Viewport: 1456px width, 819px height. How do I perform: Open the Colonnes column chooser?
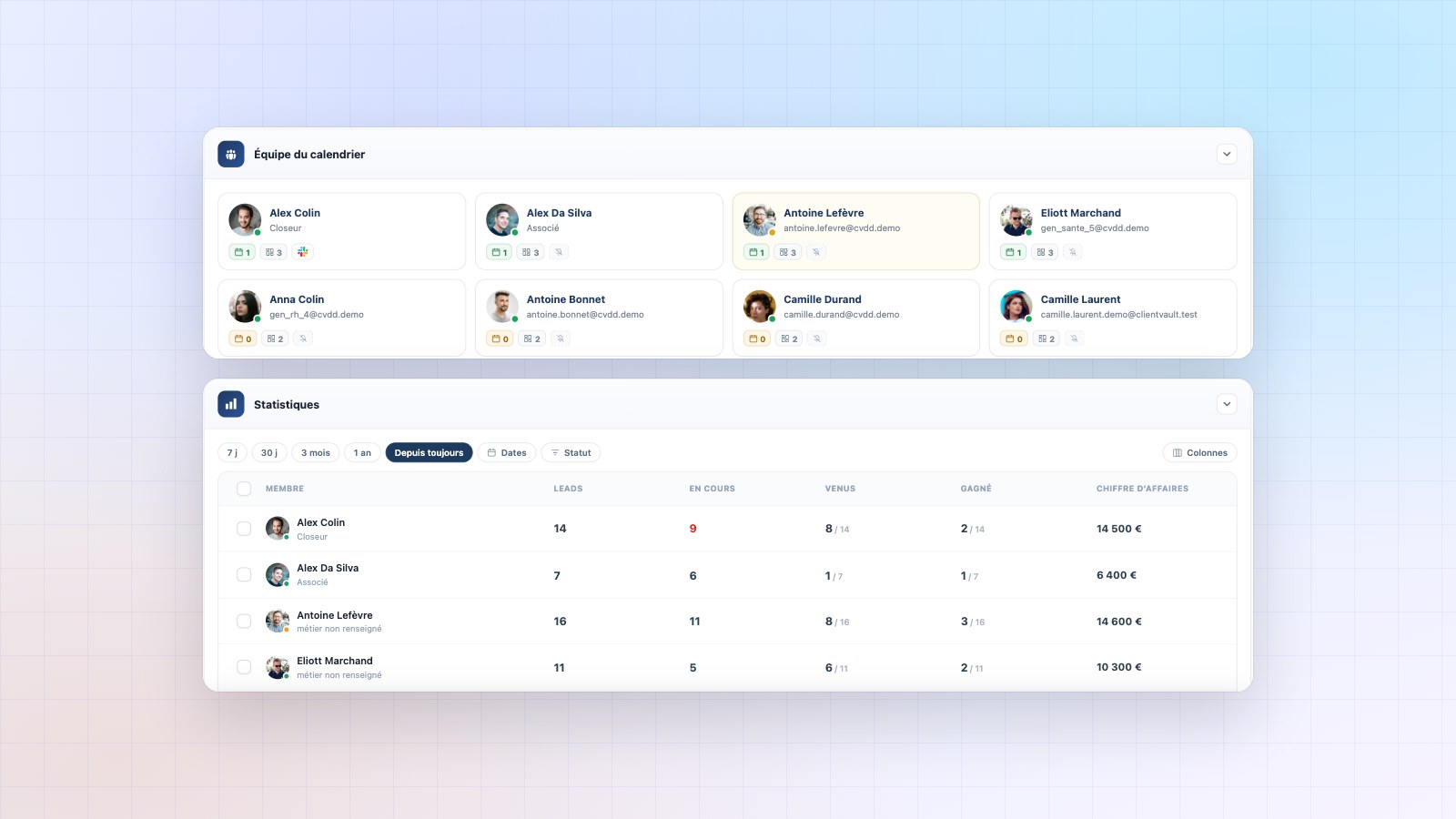click(x=1200, y=452)
